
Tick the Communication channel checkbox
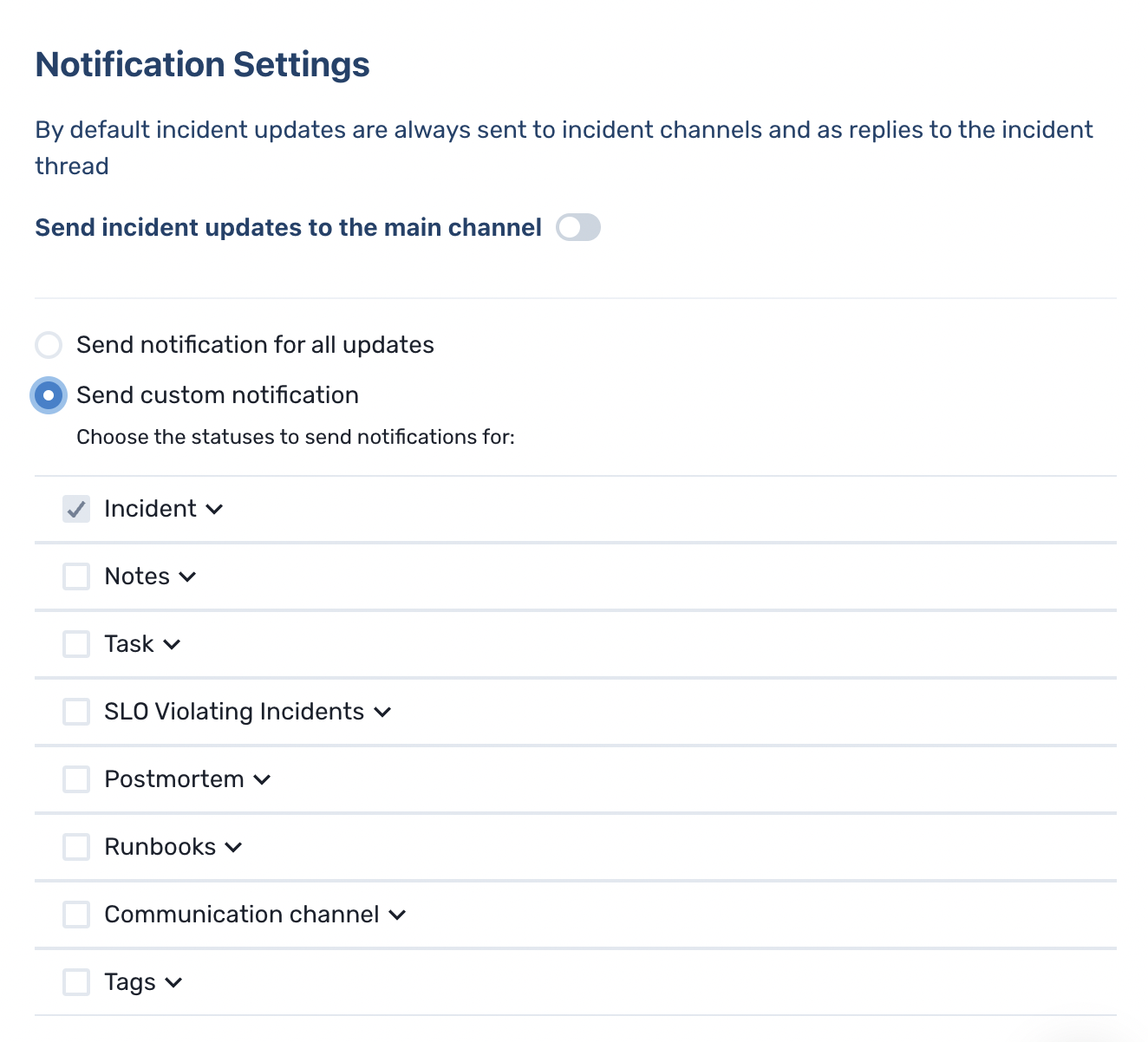pos(76,915)
